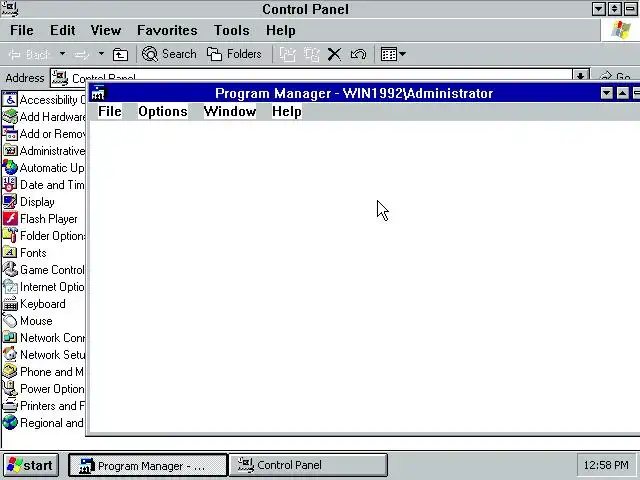Open Control Panel Help menu

click(x=280, y=30)
